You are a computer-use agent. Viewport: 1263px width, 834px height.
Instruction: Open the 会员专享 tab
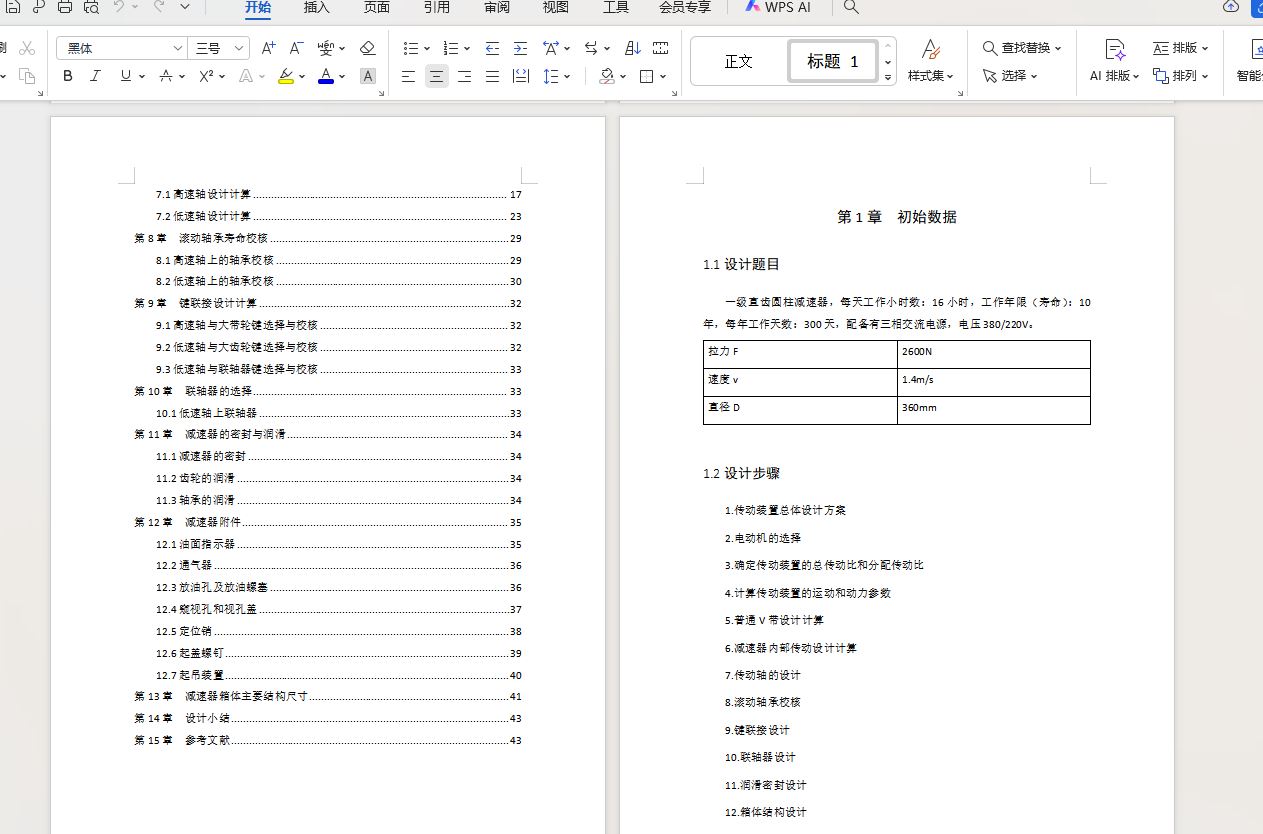[686, 7]
